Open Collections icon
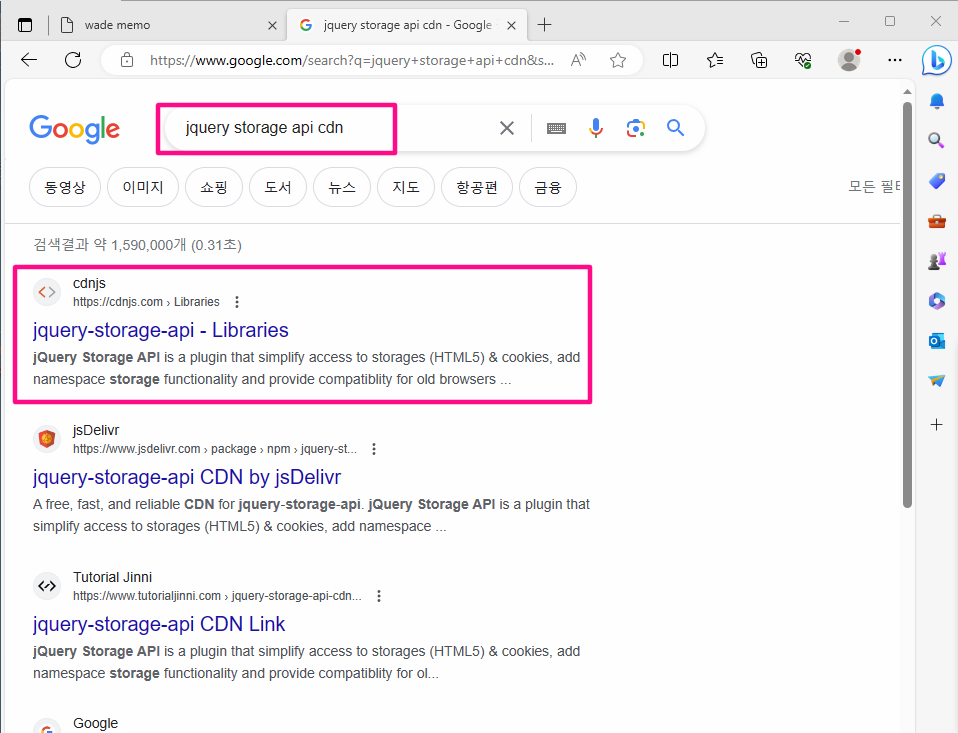This screenshot has height=733, width=958. (759, 60)
